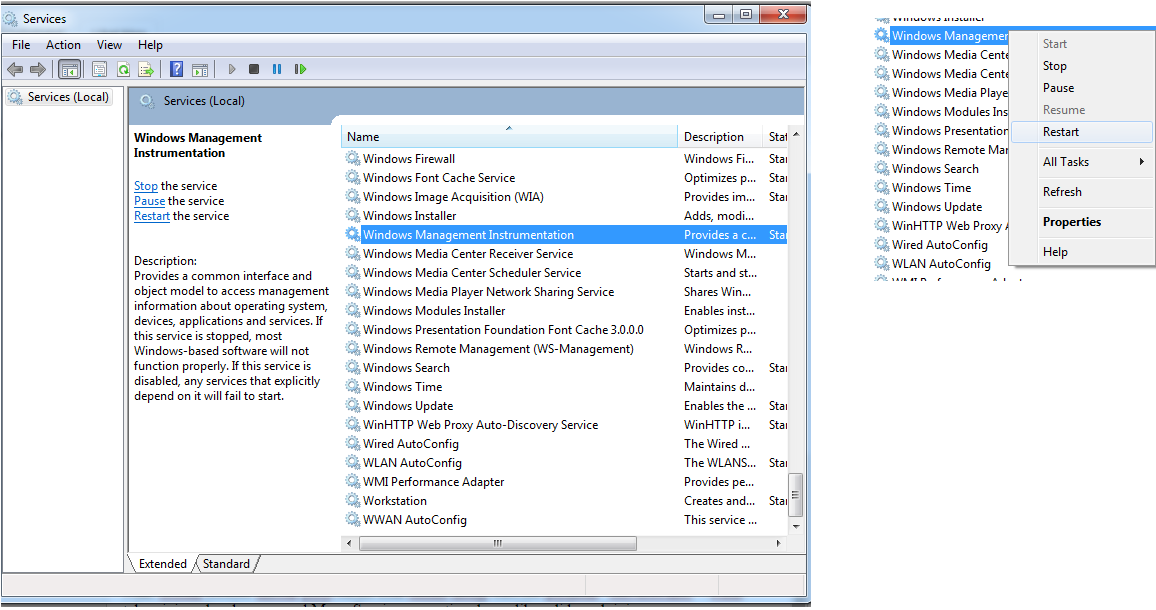
Task: Click the Start Service toolbar icon
Action: click(x=231, y=69)
